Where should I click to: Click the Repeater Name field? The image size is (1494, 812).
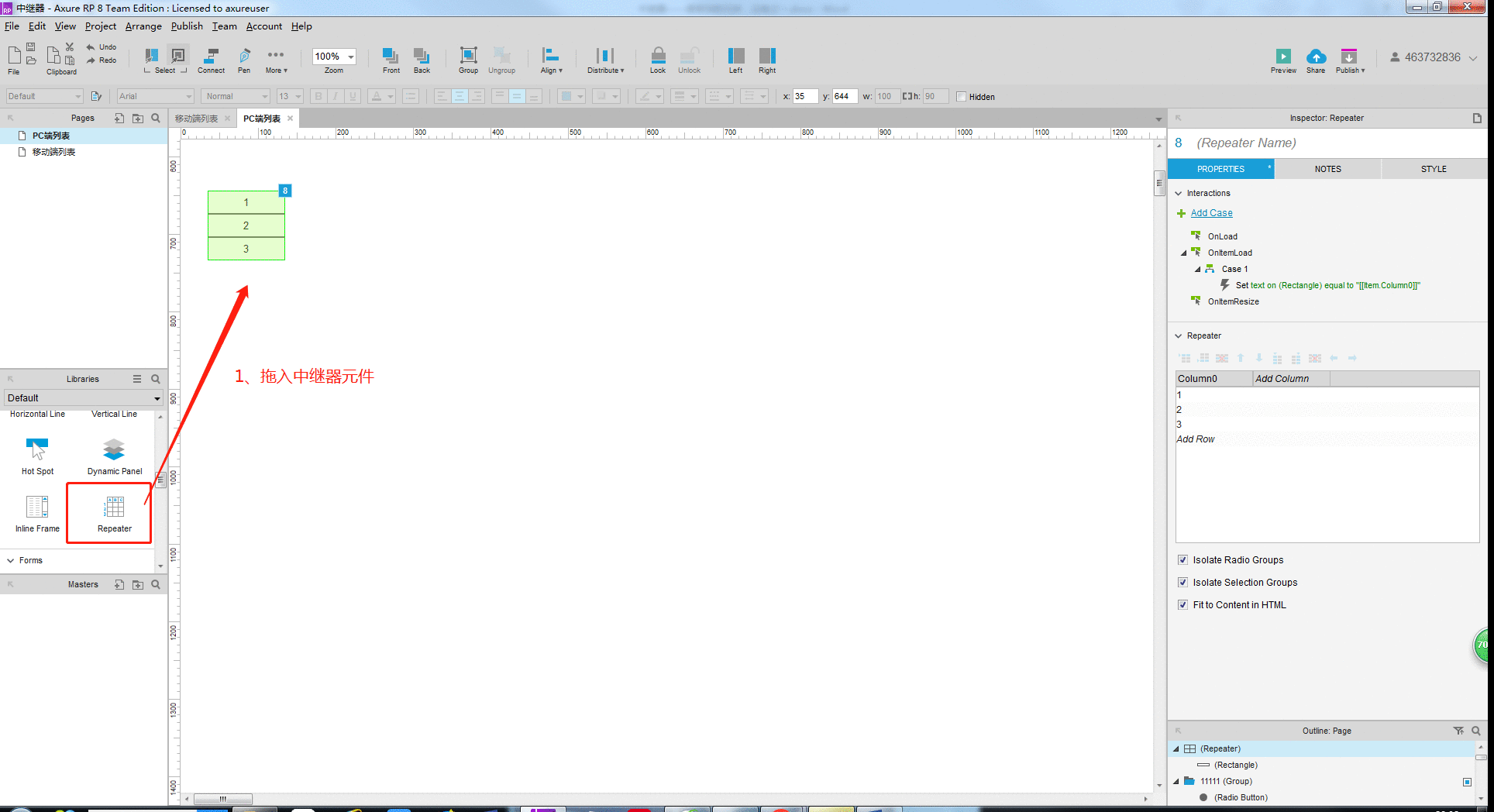tap(1246, 143)
